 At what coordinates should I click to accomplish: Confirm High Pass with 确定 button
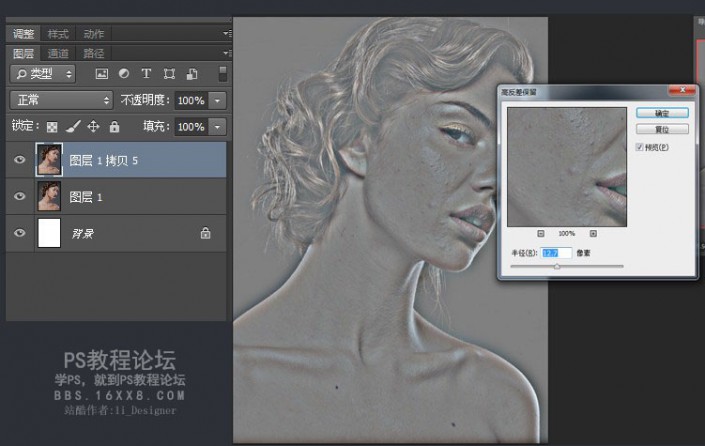(x=662, y=113)
